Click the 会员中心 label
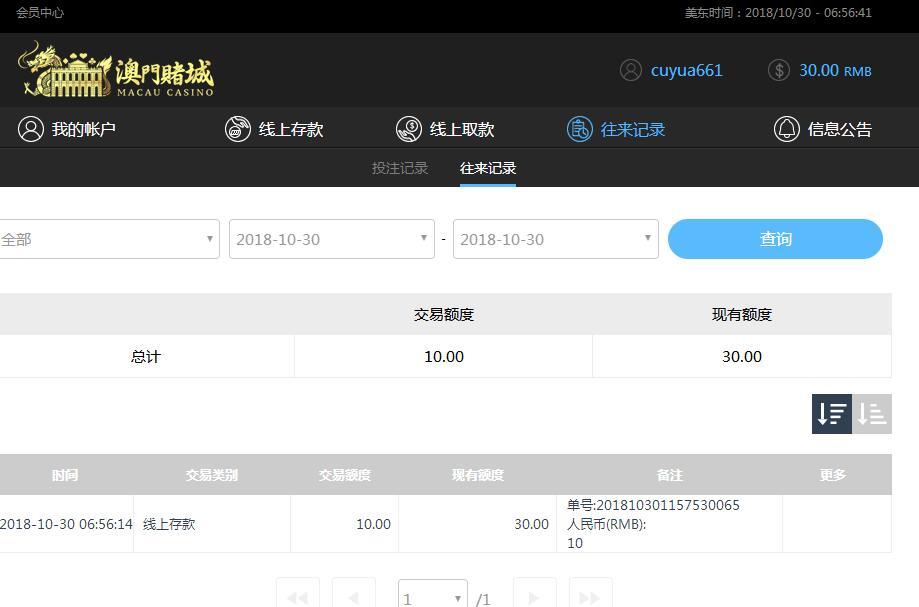This screenshot has height=607, width=919. pyautogui.click(x=40, y=12)
